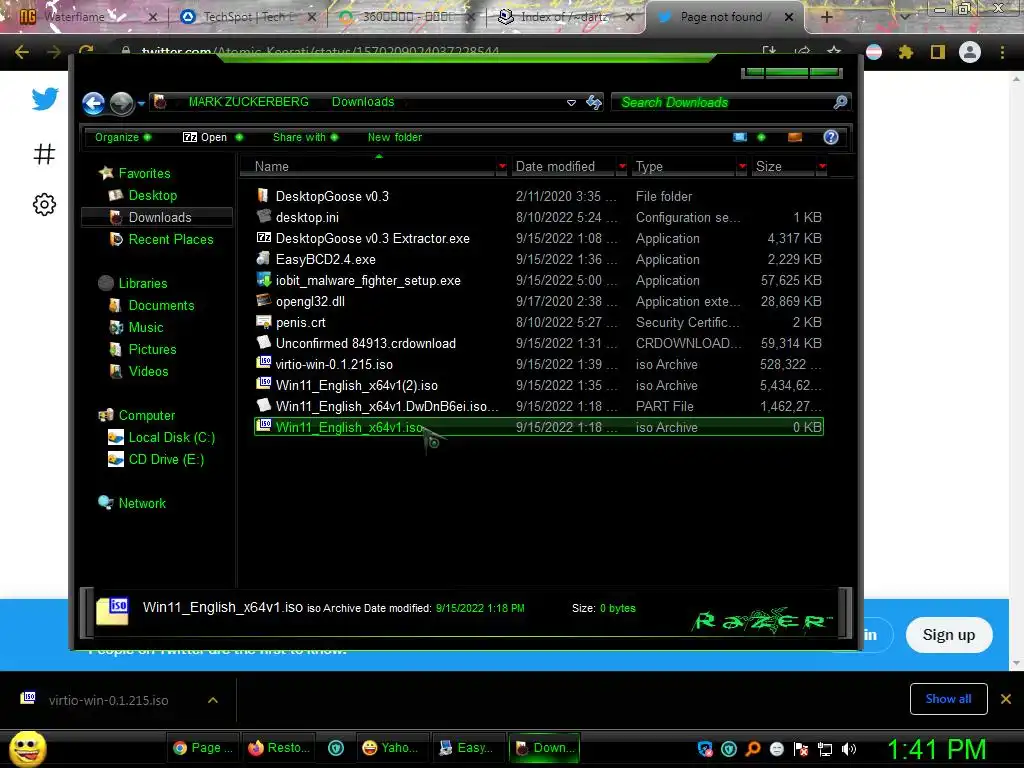Select DesktopGoose v0.3 Extractor.exe icon
Viewport: 1024px width, 768px height.
coord(263,238)
